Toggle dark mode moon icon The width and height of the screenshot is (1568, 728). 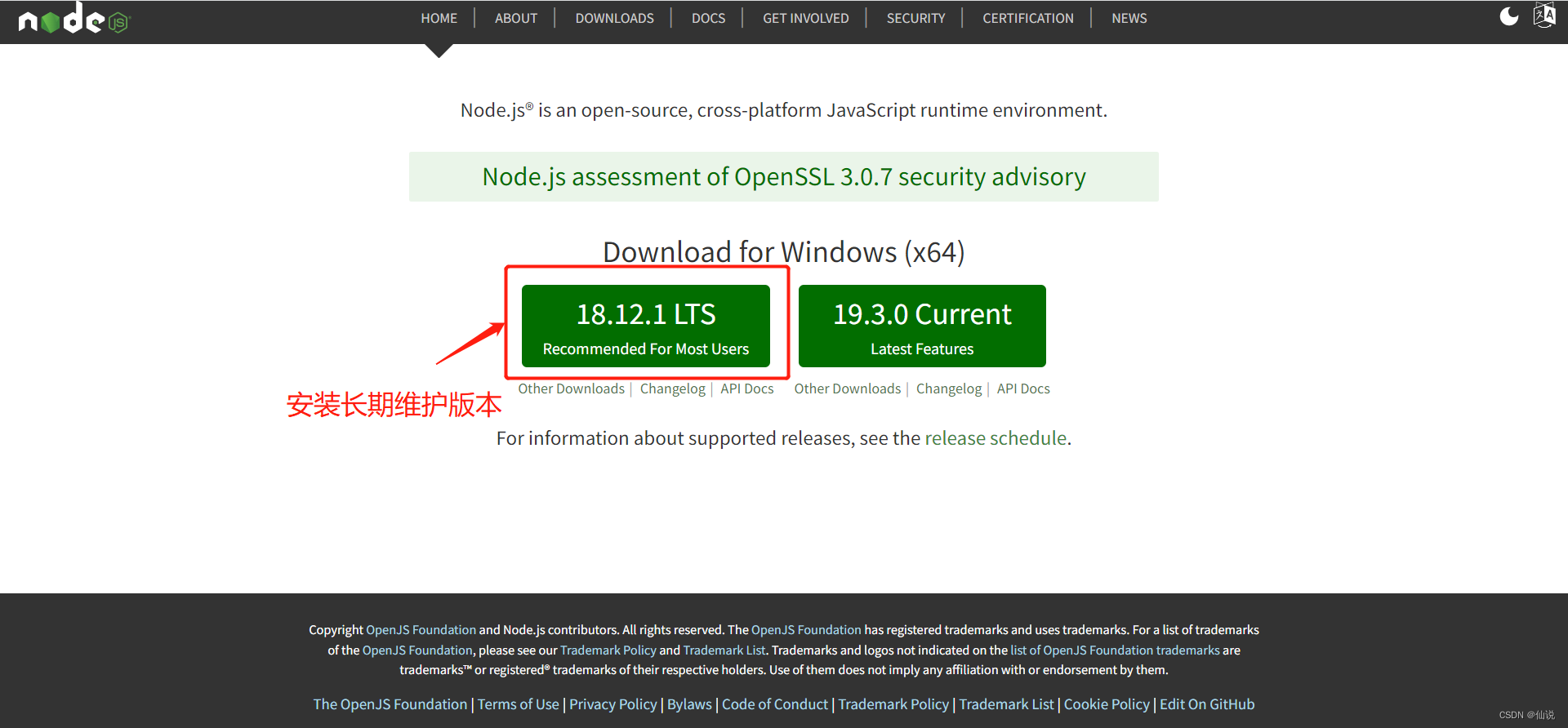(1509, 16)
